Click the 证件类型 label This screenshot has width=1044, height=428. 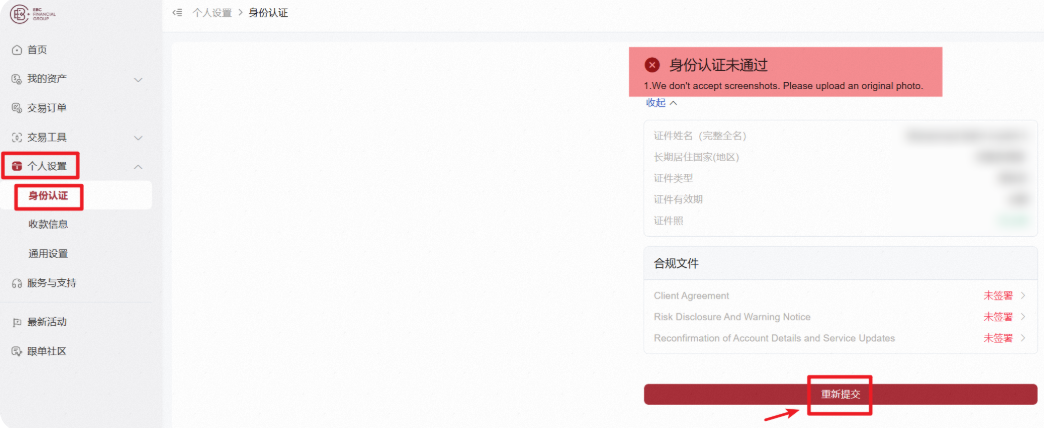(x=674, y=178)
